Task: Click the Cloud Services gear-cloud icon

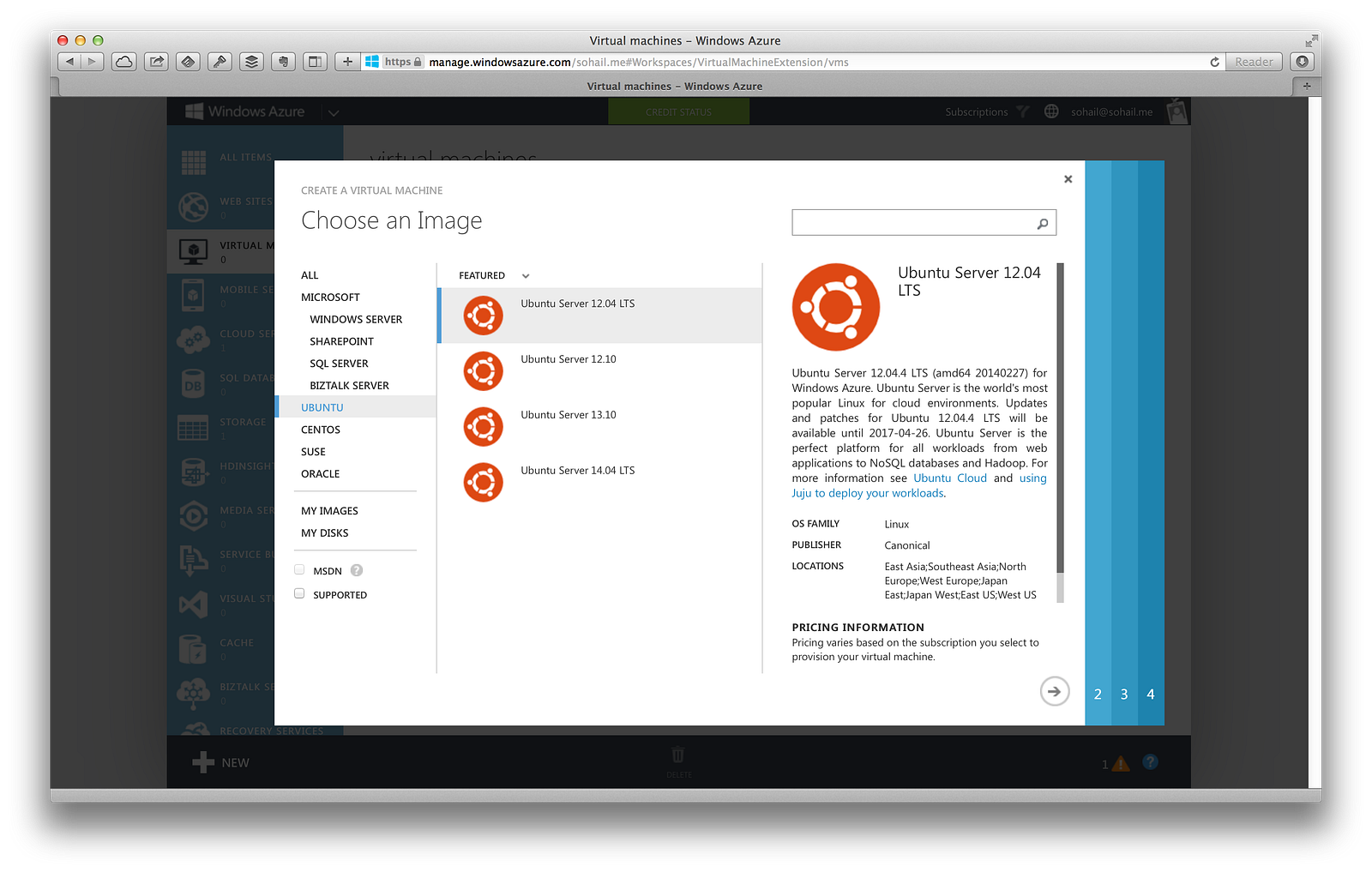Action: 194,340
